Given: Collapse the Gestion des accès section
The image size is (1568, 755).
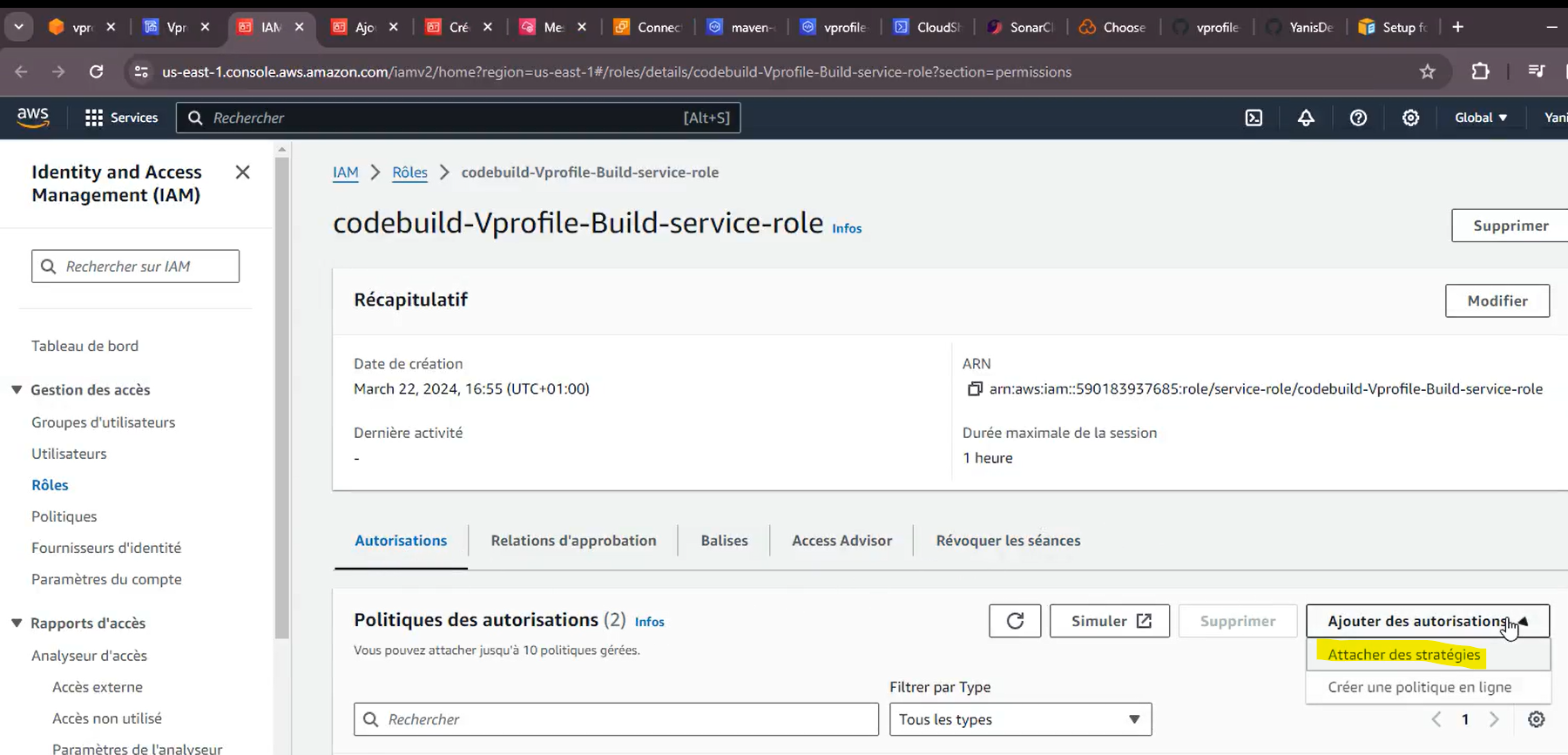Looking at the screenshot, I should coord(17,389).
